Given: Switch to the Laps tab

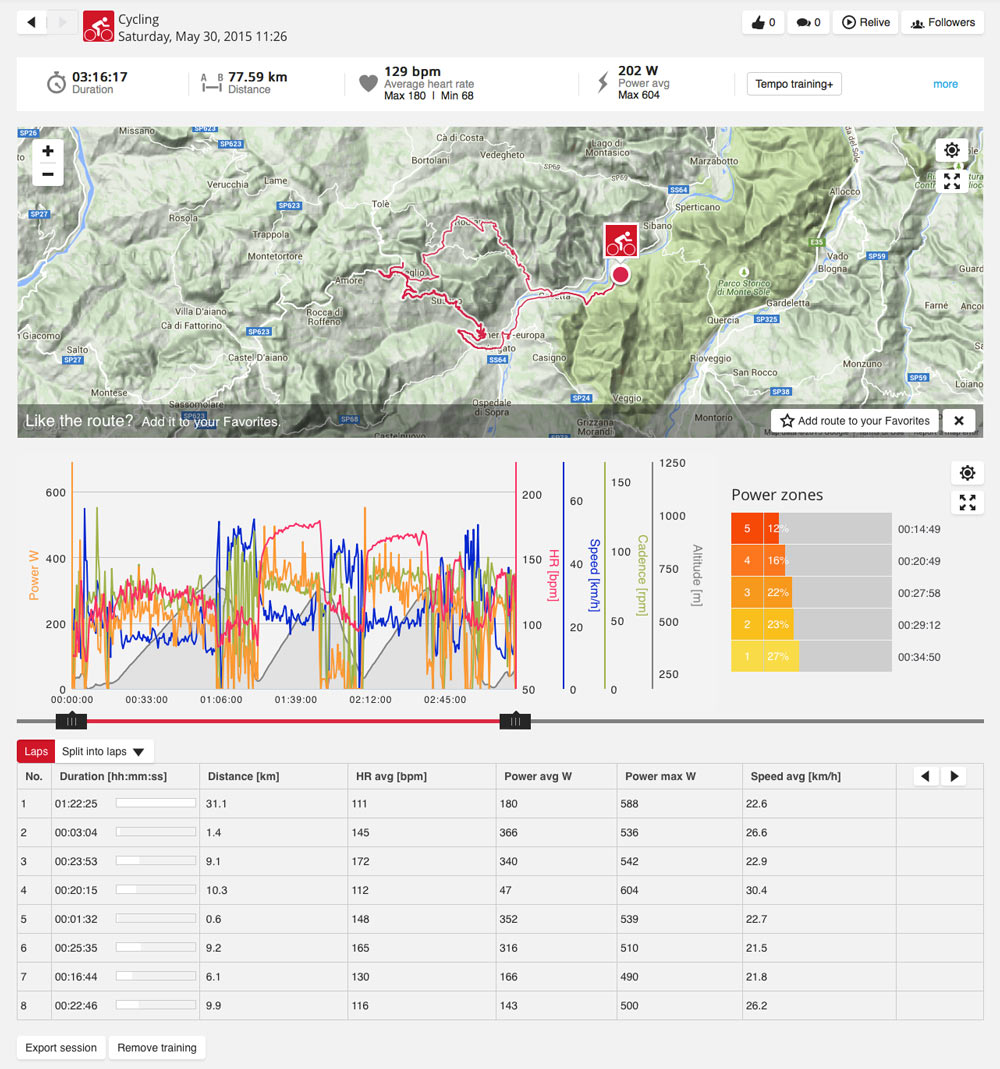Looking at the screenshot, I should [x=36, y=751].
